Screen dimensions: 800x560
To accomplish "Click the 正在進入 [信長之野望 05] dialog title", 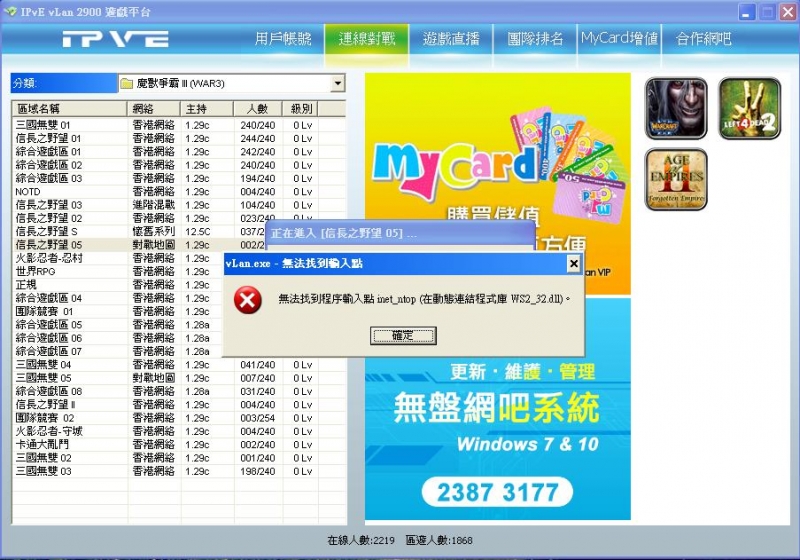I will pyautogui.click(x=344, y=234).
